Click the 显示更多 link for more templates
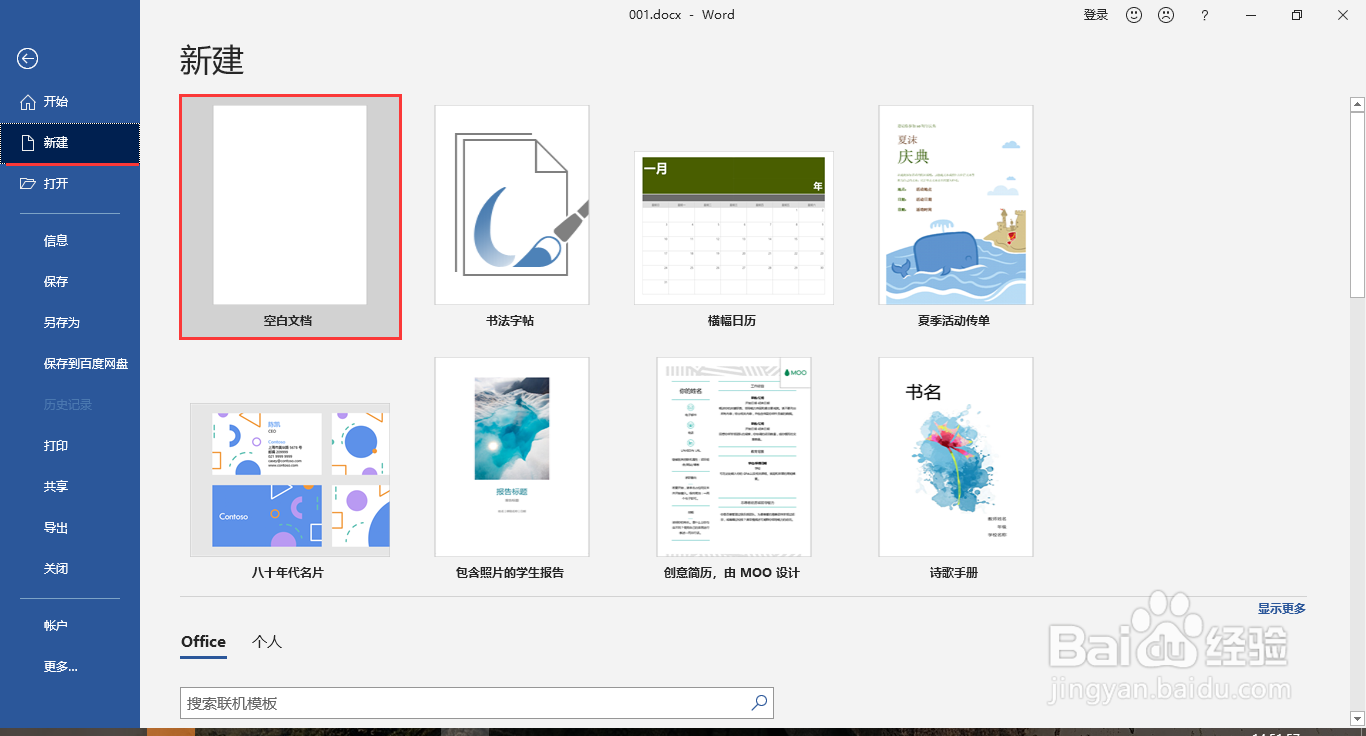 click(1283, 607)
